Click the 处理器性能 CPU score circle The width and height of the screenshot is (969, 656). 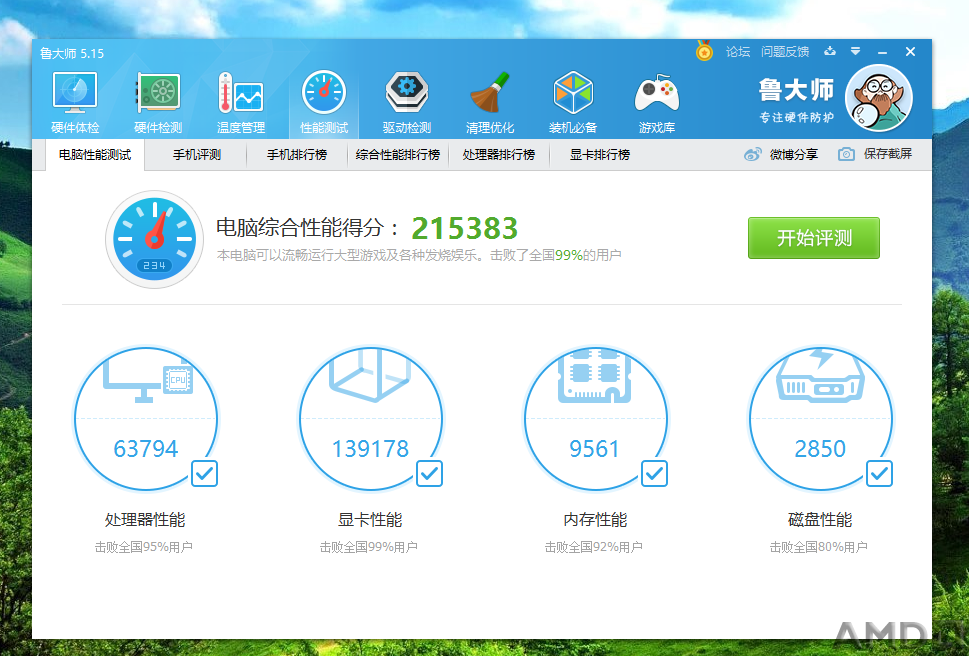[146, 419]
